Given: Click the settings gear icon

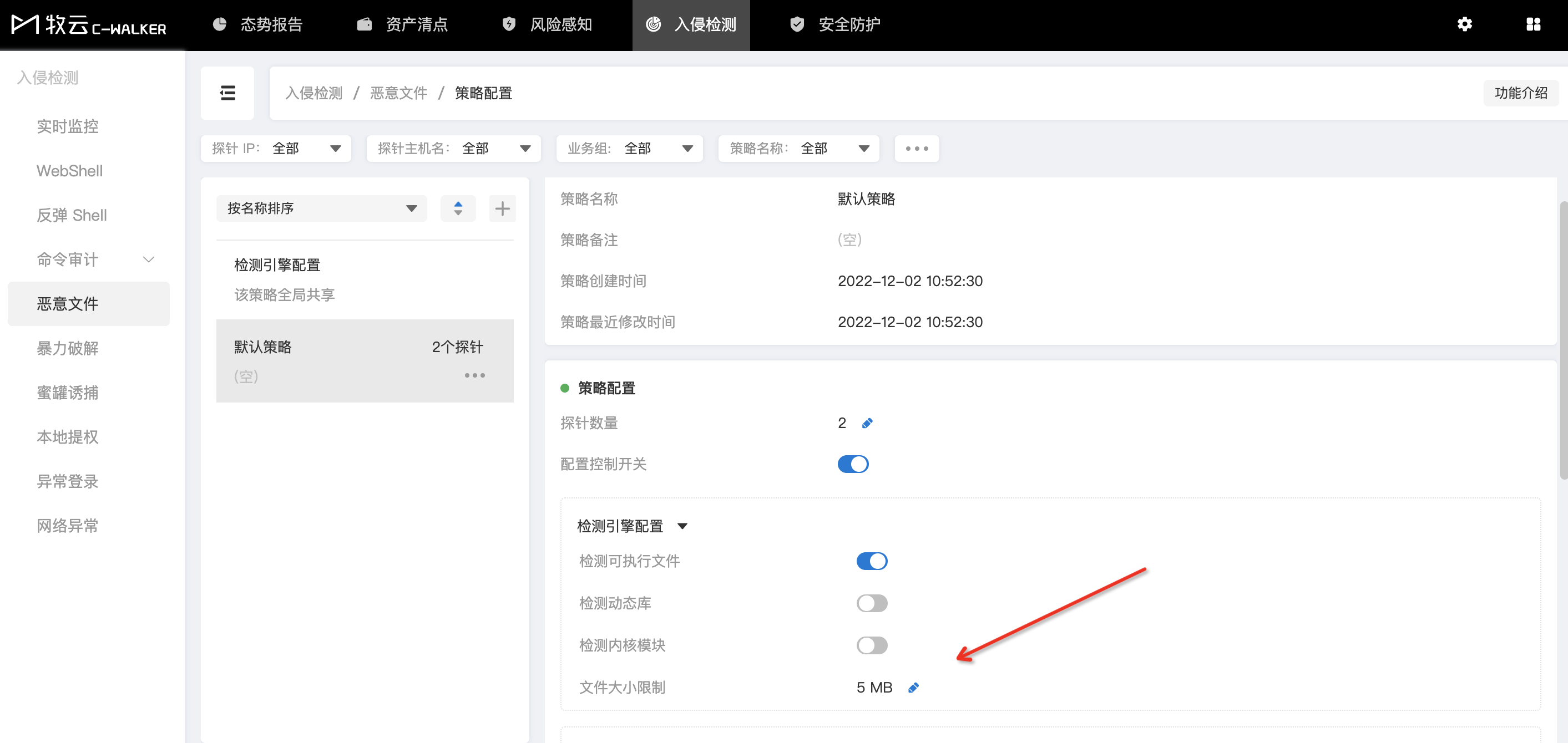Looking at the screenshot, I should (1465, 24).
